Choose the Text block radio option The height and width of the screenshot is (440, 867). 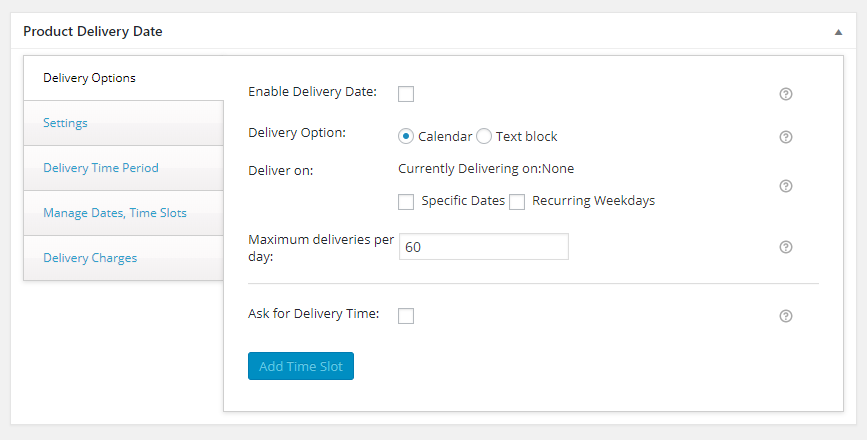pyautogui.click(x=484, y=137)
